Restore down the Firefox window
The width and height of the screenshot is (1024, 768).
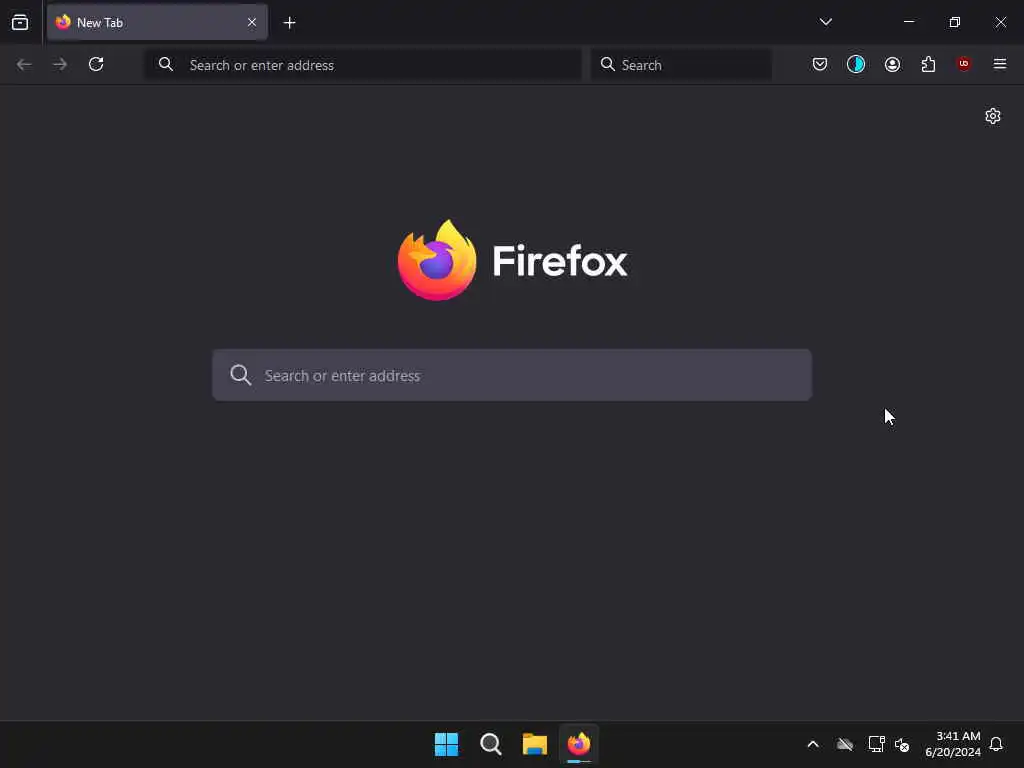[955, 22]
